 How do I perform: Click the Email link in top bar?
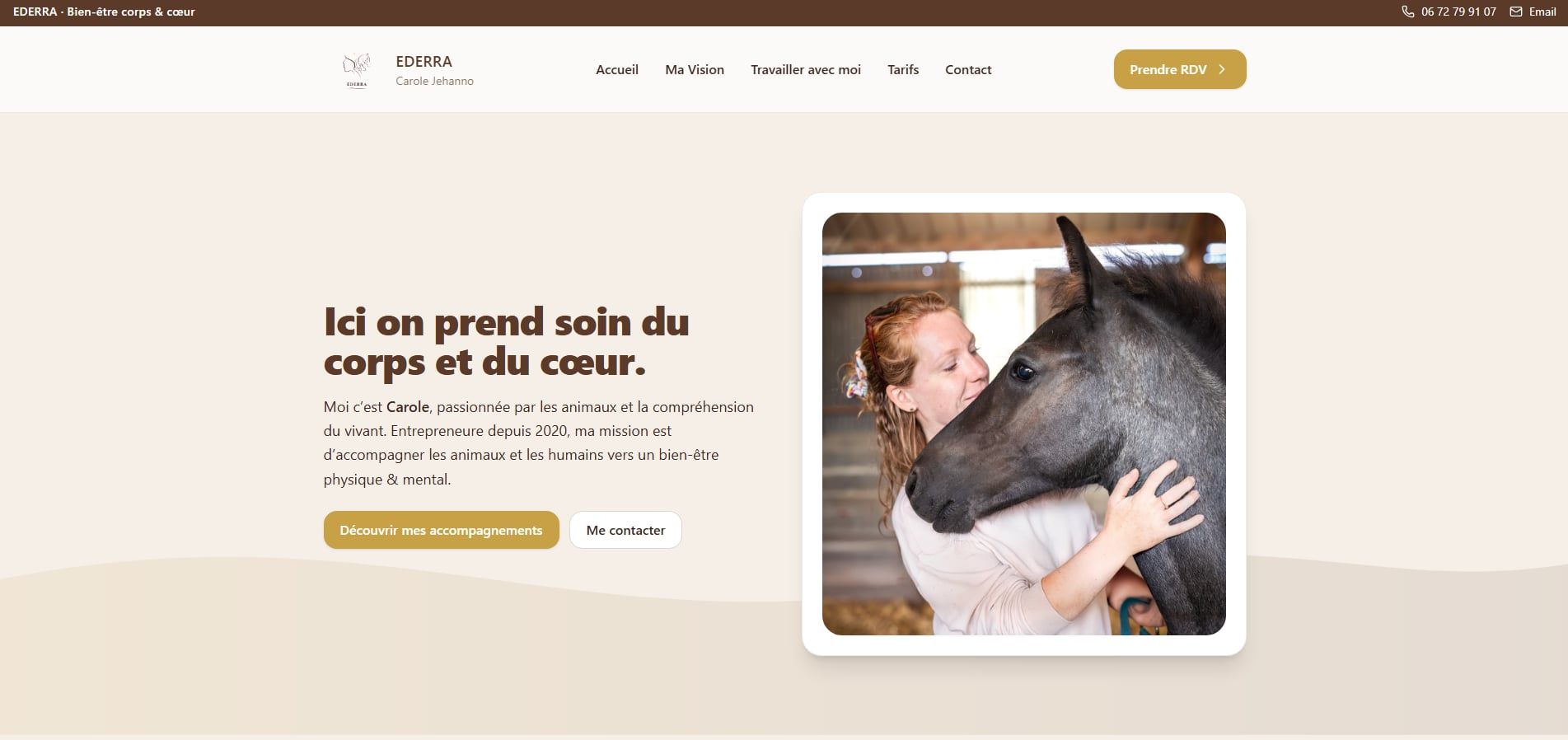tap(1542, 12)
